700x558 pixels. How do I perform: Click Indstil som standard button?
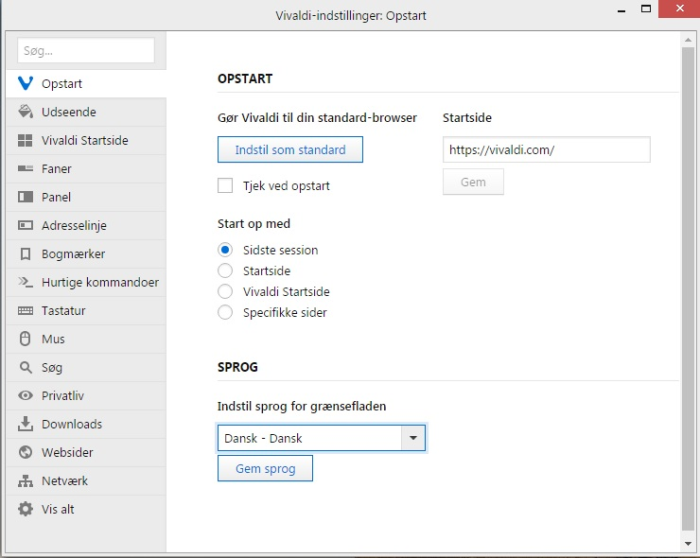[x=290, y=150]
